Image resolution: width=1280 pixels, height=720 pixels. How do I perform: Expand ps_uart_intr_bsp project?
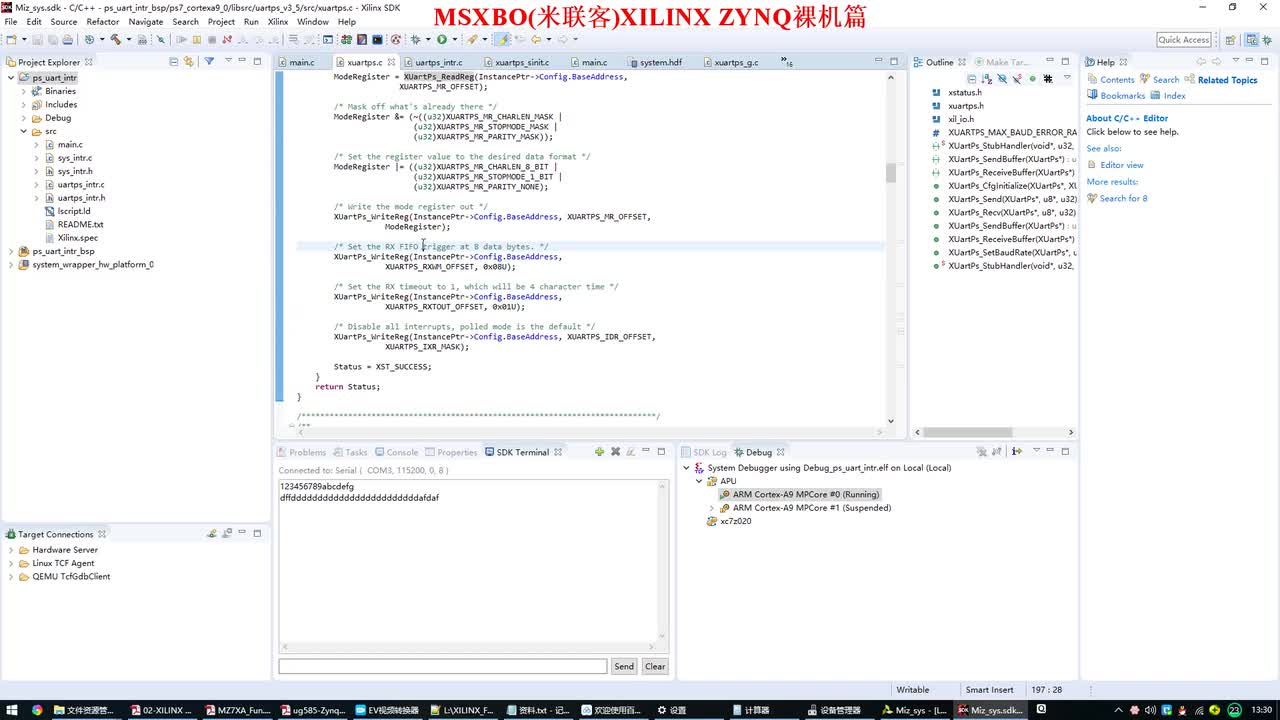coord(11,251)
